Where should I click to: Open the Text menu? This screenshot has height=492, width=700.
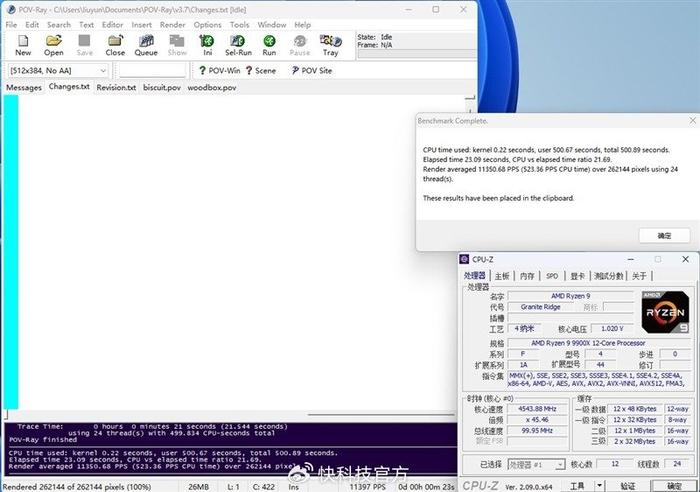[x=86, y=25]
